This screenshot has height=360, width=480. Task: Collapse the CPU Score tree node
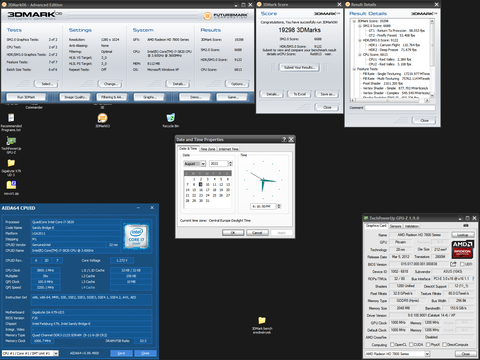click(x=360, y=55)
